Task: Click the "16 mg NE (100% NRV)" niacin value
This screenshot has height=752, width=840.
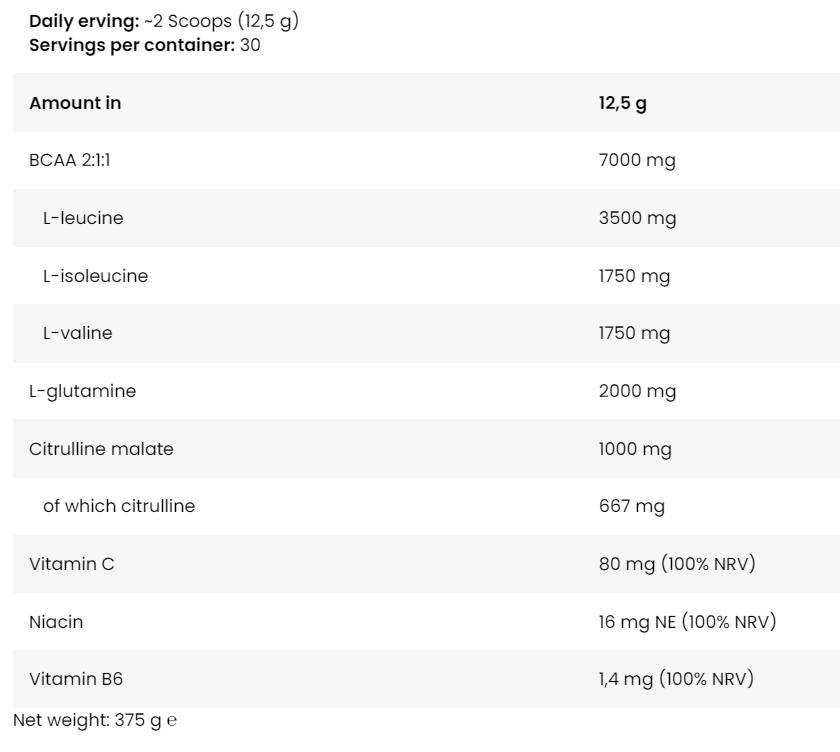Action: (x=687, y=622)
